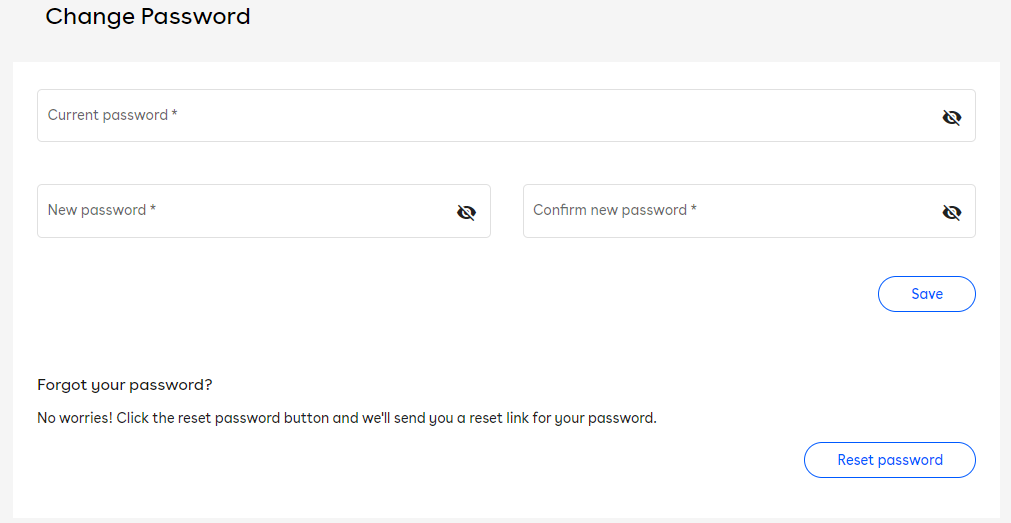Click the "New password *" placeholder label
The image size is (1011, 523).
[x=102, y=210]
